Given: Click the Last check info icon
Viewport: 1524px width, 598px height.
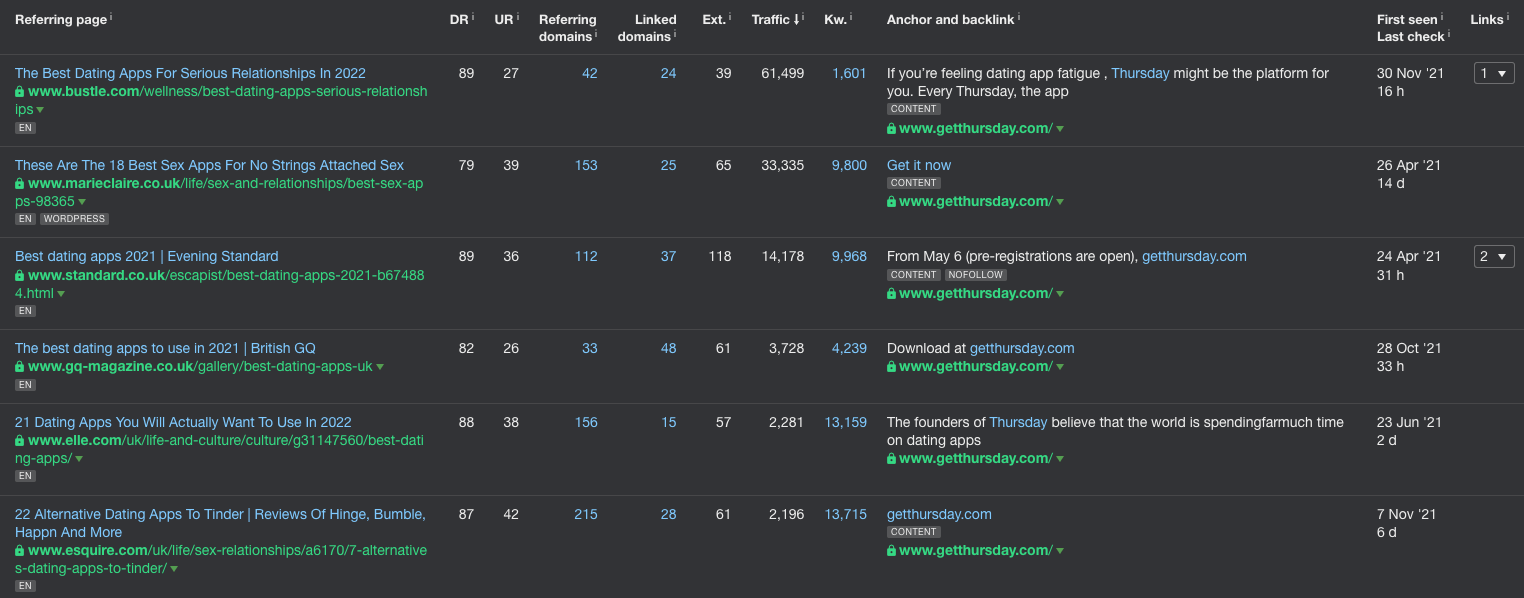Looking at the screenshot, I should [x=1449, y=34].
